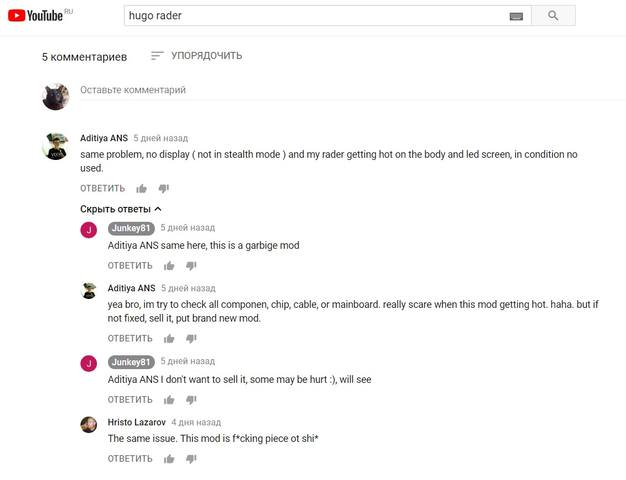Like Hristo Lazarov's comment
The image size is (626, 480).
coord(169,459)
